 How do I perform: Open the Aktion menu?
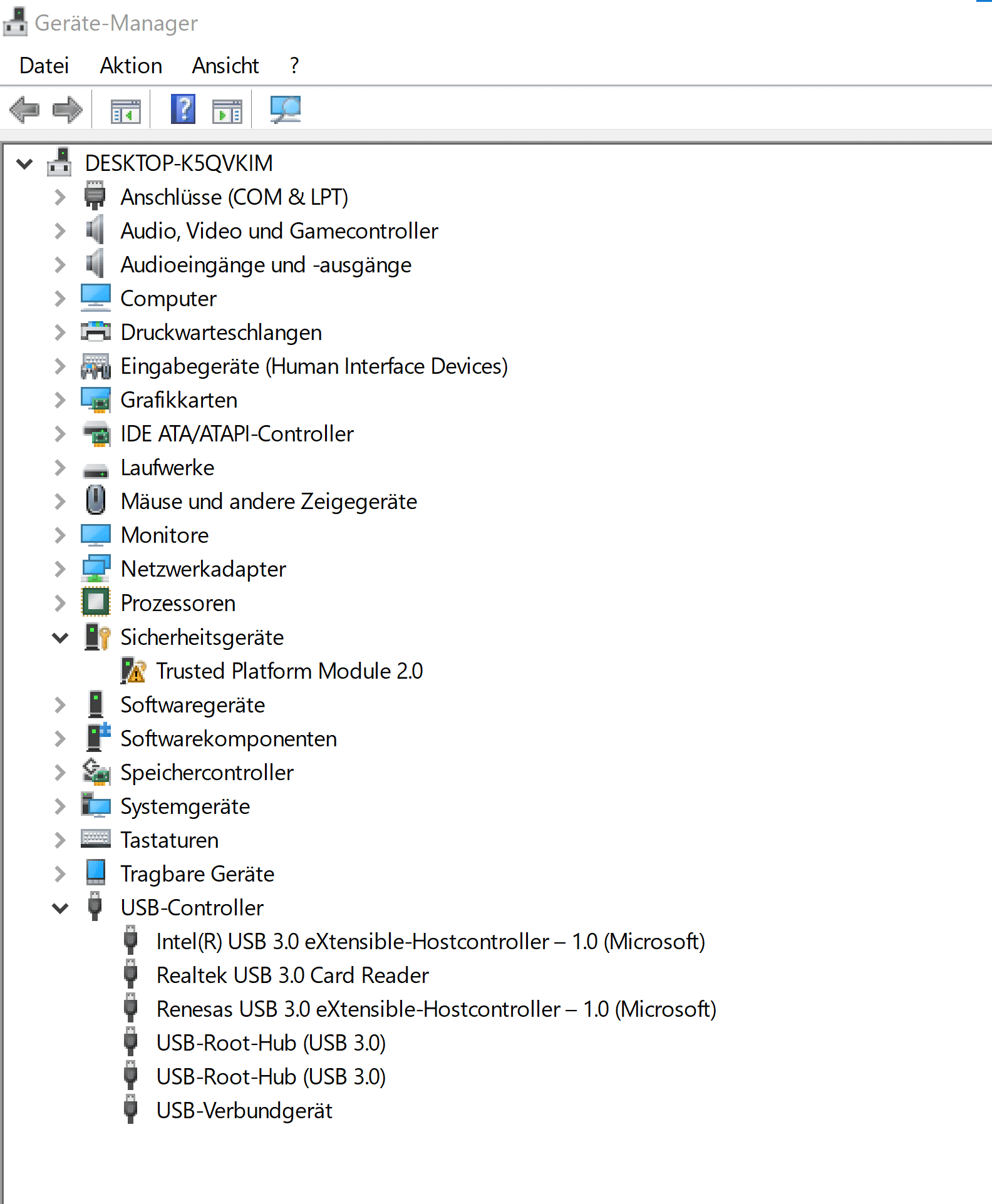[x=131, y=65]
